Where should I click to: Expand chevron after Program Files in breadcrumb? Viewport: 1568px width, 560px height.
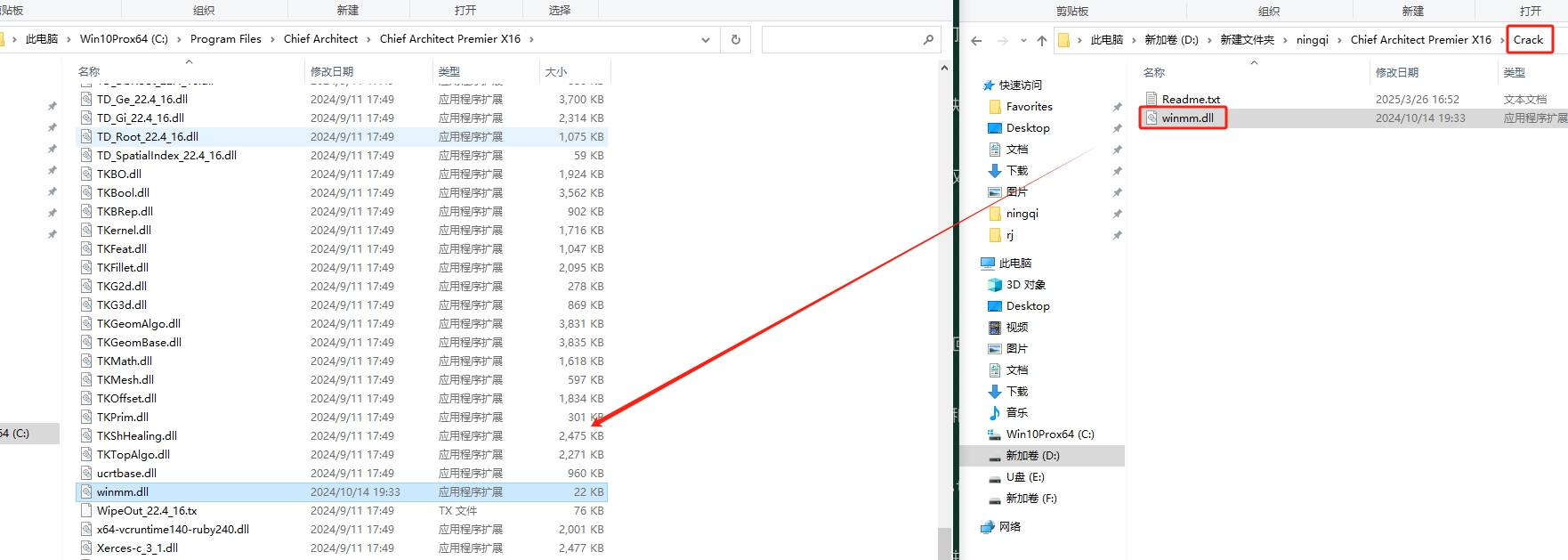(272, 39)
